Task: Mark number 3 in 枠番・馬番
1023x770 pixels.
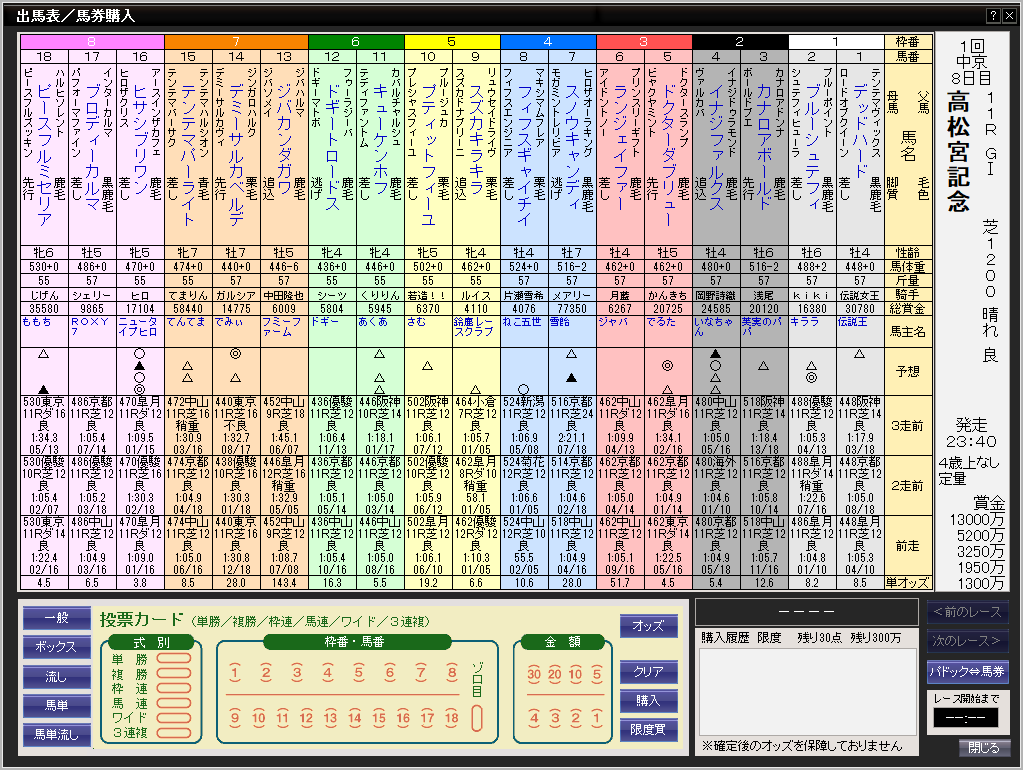Action: [x=297, y=673]
